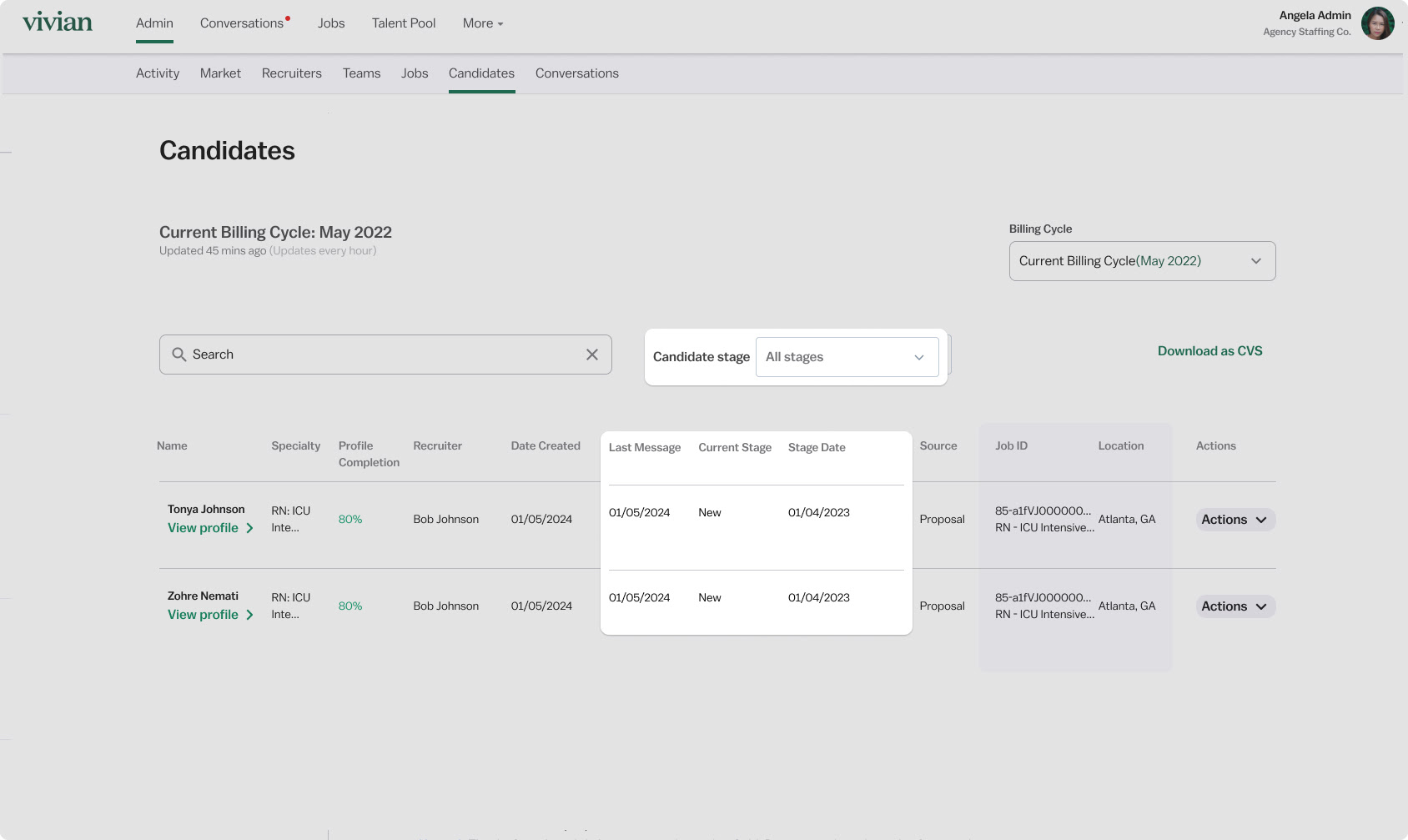
Task: Switch to the Market tab
Action: (220, 73)
